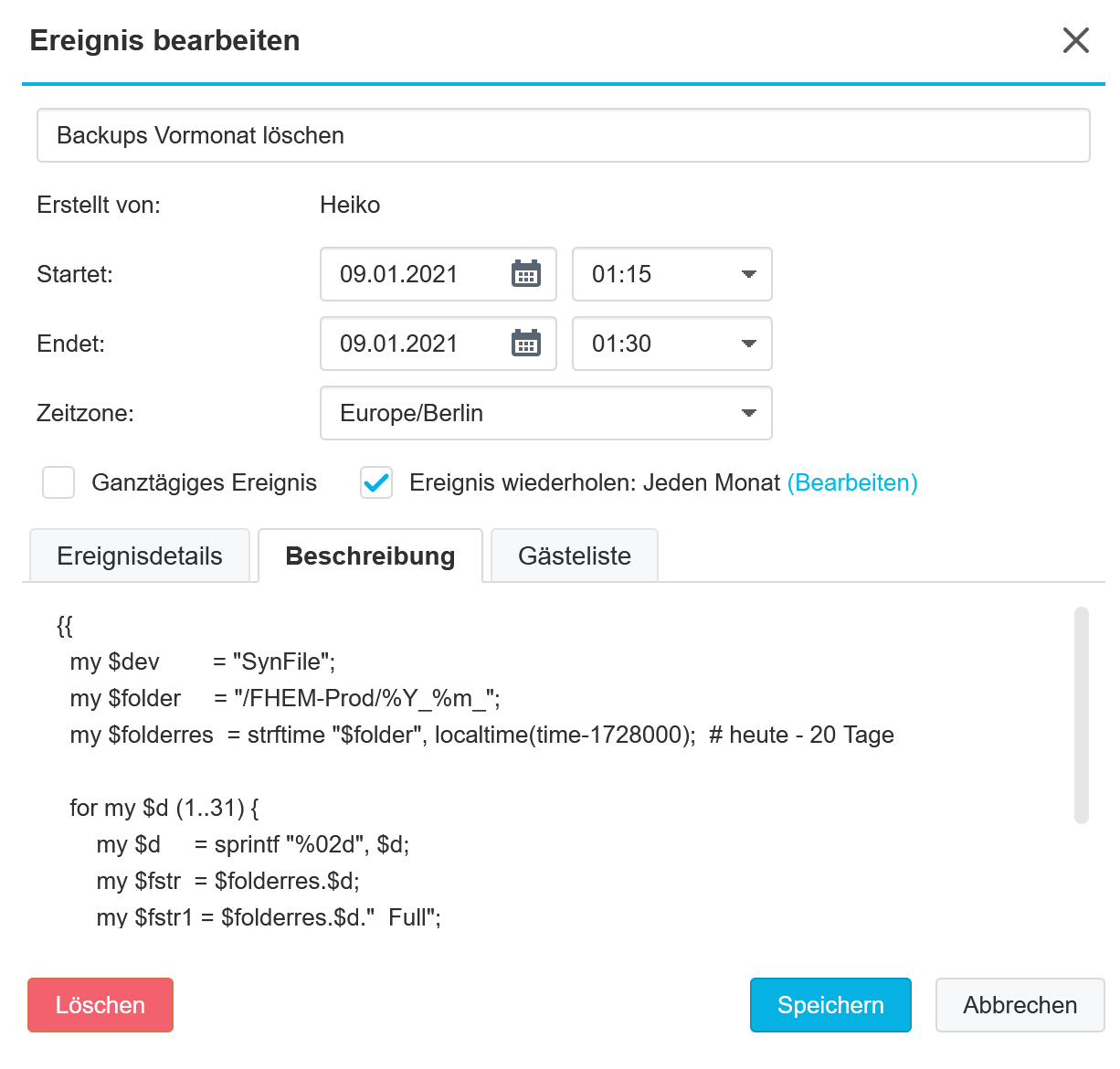This screenshot has height=1069, width=1120.
Task: Save the event with Speichern
Action: click(x=830, y=1005)
